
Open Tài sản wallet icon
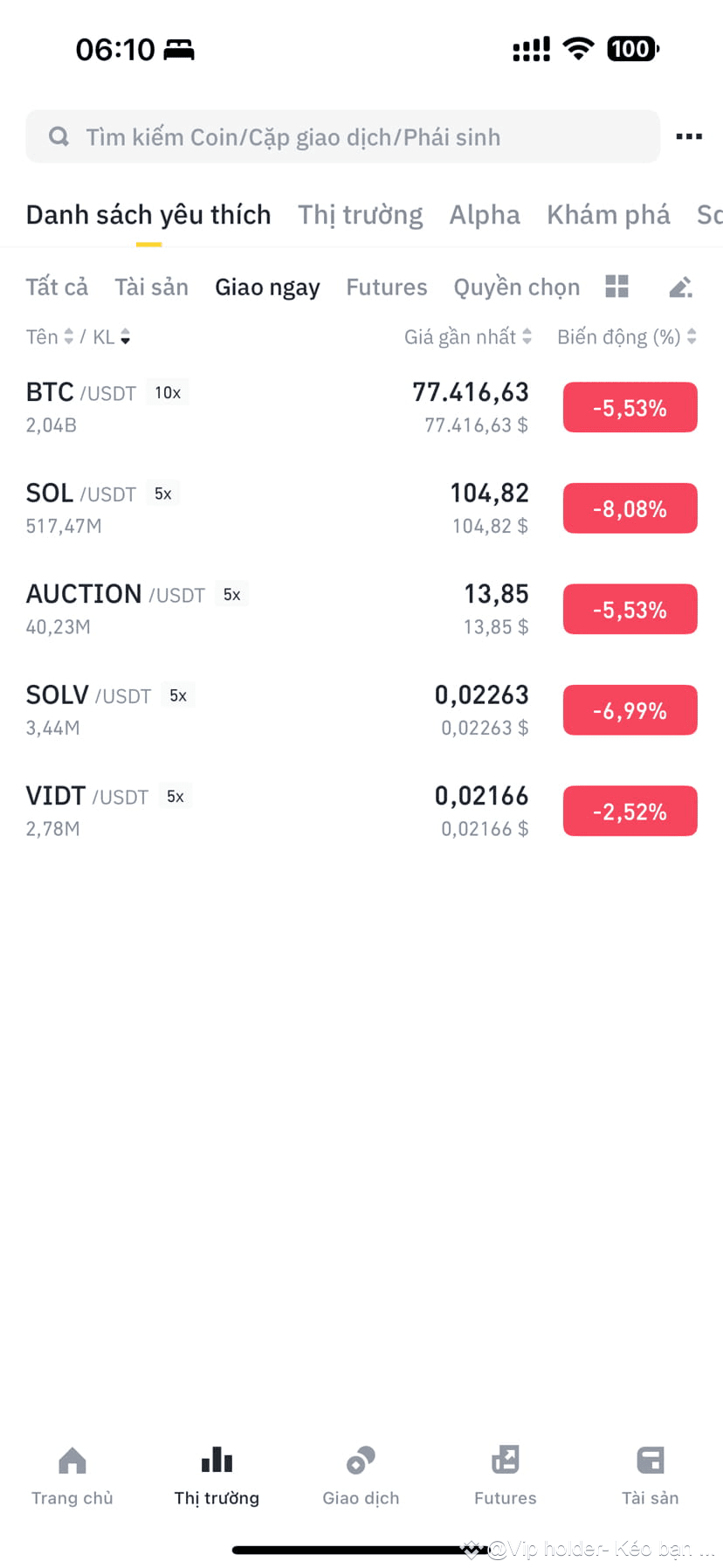[651, 1461]
